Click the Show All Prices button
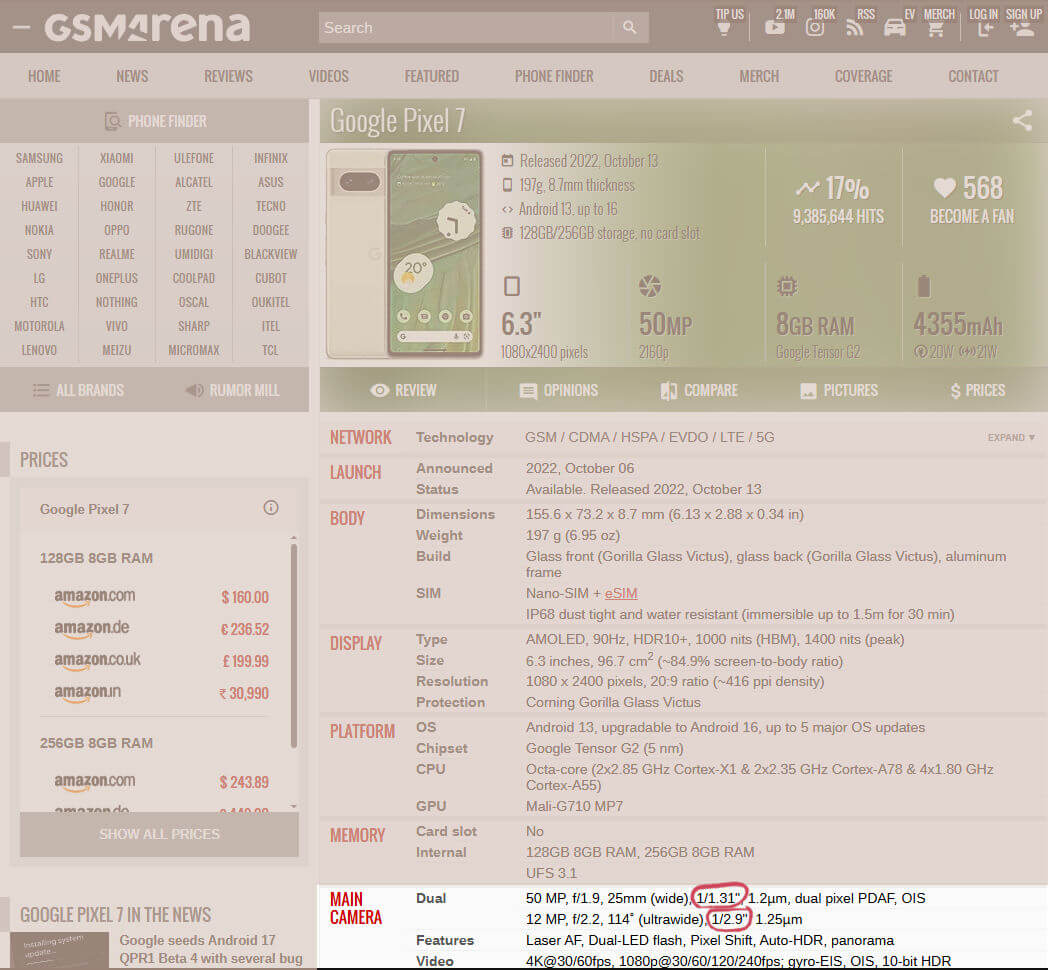This screenshot has width=1048, height=970. pos(159,834)
